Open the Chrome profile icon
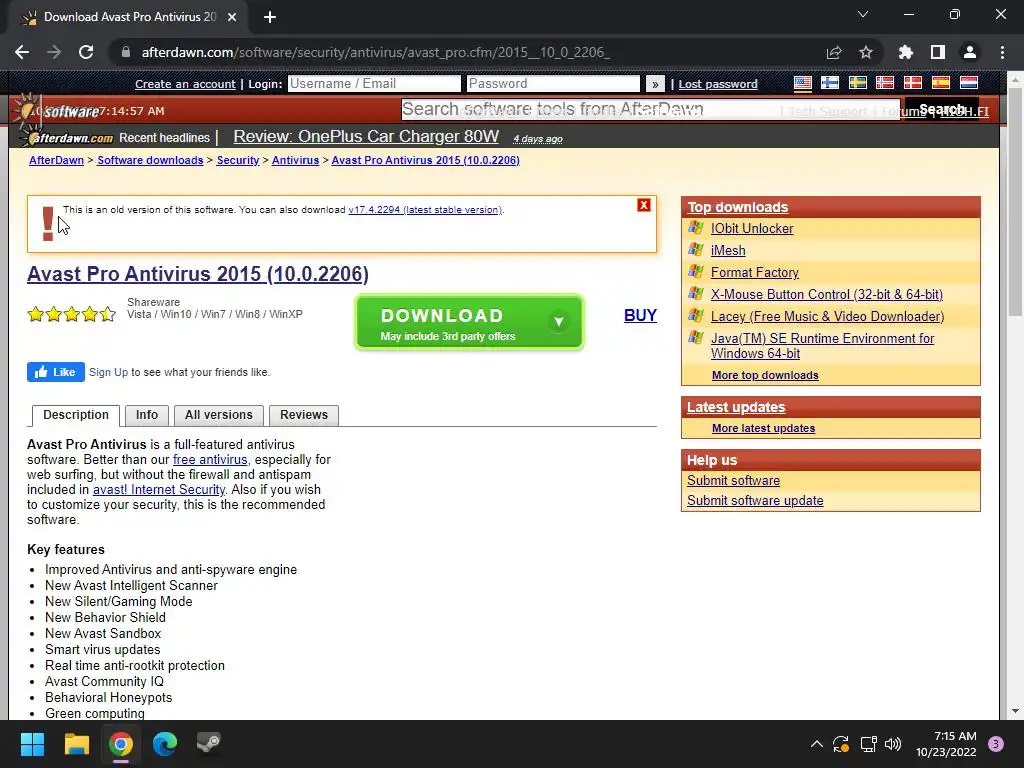 [970, 52]
